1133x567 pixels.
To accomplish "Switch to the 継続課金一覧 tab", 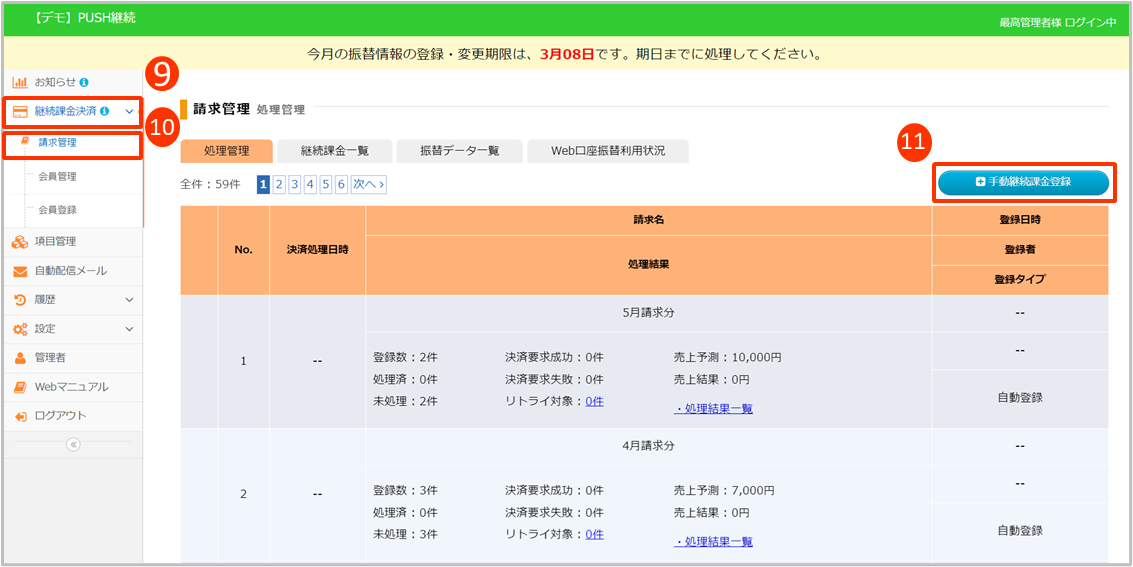I will pyautogui.click(x=335, y=151).
